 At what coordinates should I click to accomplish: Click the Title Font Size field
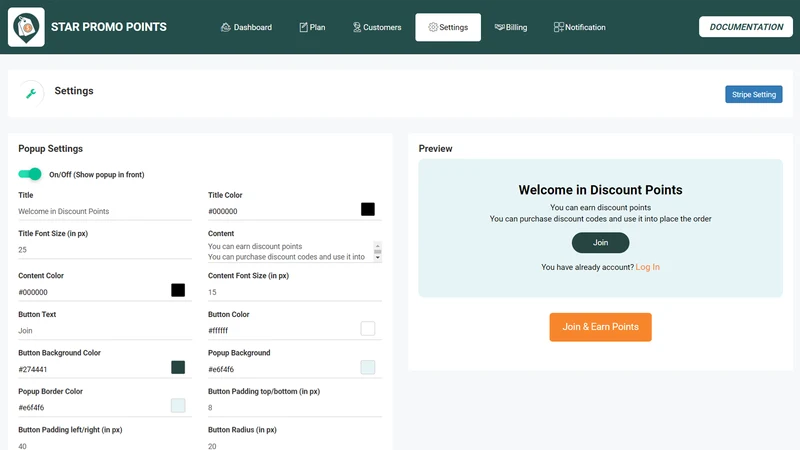tap(105, 250)
